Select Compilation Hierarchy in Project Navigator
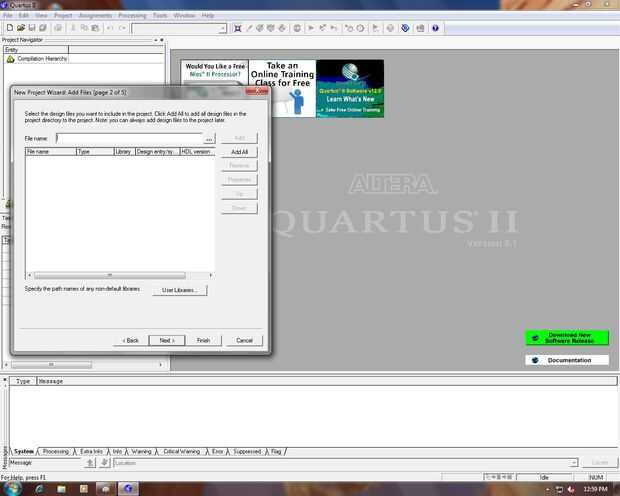The width and height of the screenshot is (620, 496). pyautogui.click(x=42, y=59)
